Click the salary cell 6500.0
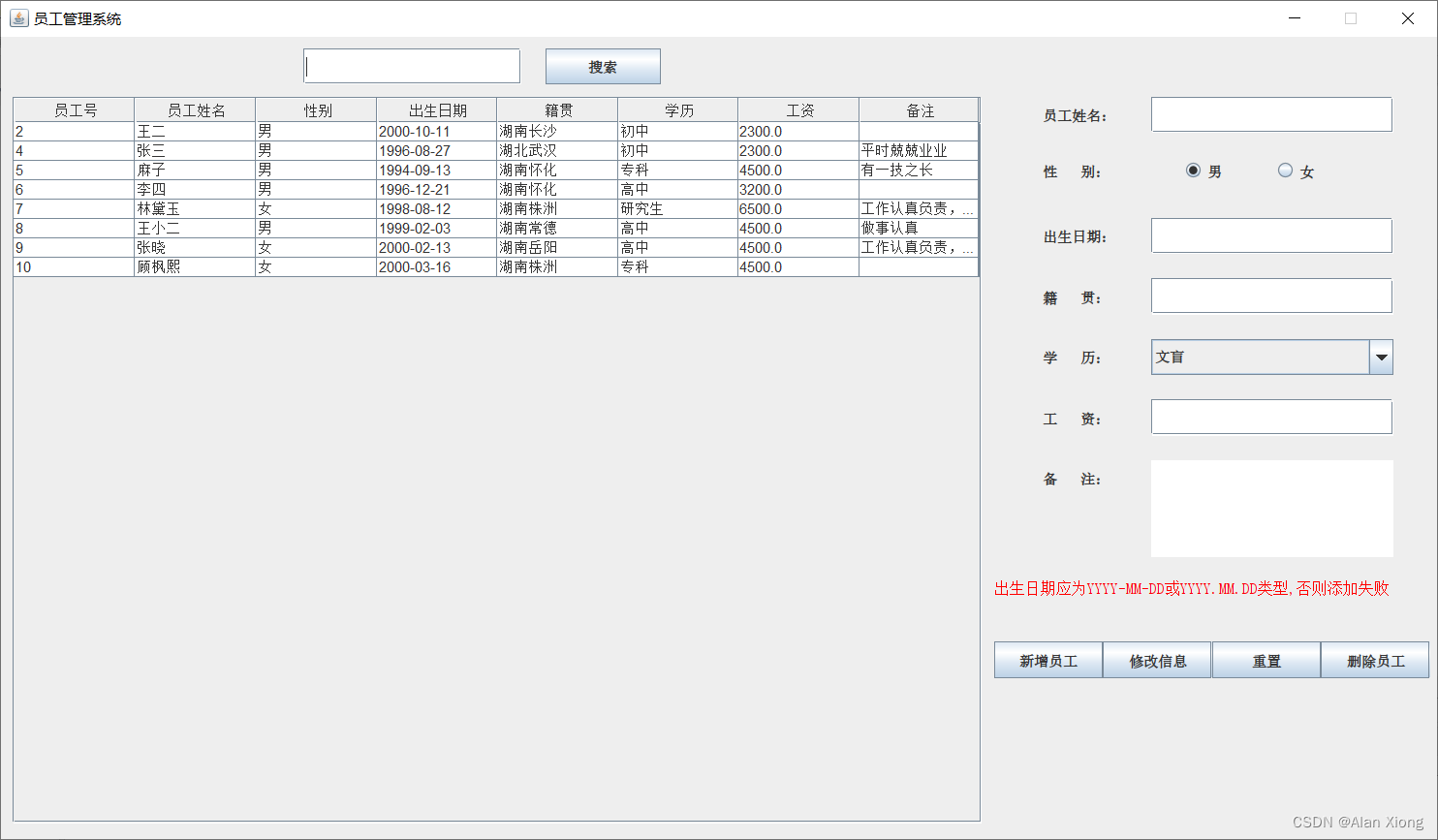This screenshot has width=1438, height=840. point(798,208)
